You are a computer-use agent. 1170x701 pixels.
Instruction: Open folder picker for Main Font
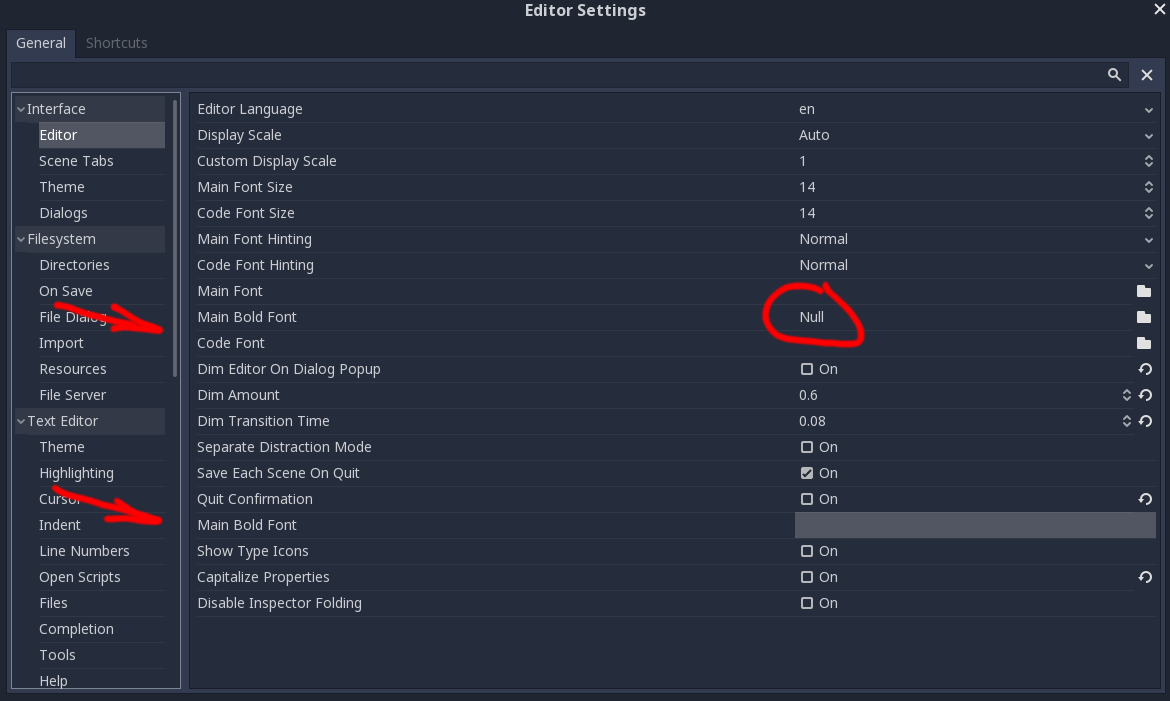point(1145,291)
